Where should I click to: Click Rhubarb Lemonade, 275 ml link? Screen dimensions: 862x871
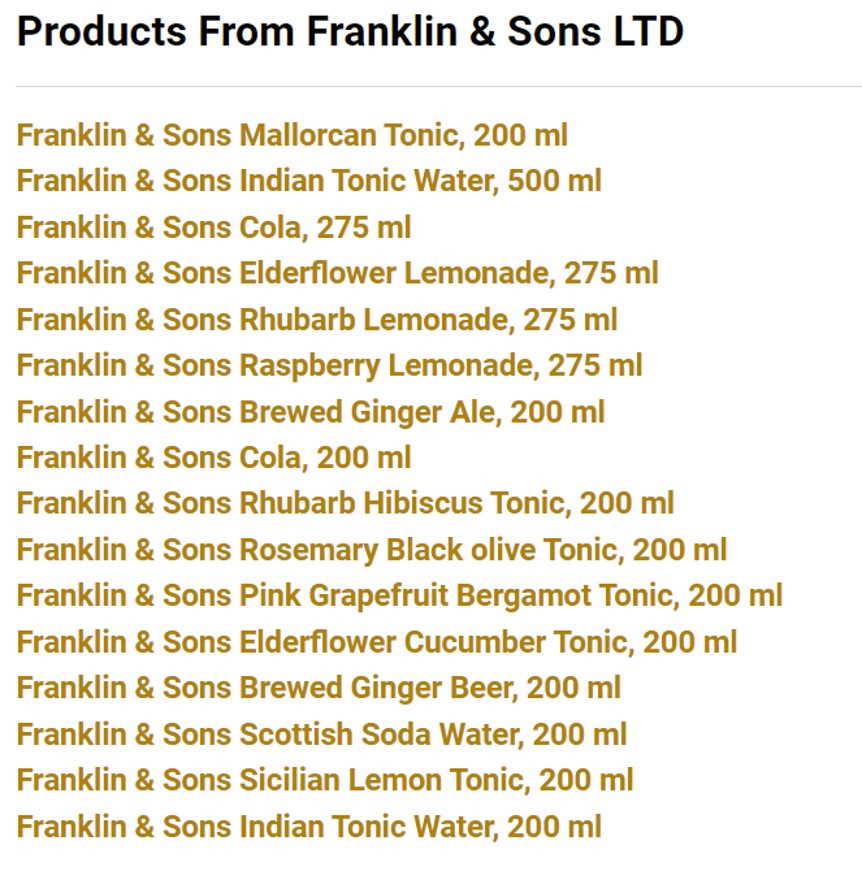click(x=317, y=319)
